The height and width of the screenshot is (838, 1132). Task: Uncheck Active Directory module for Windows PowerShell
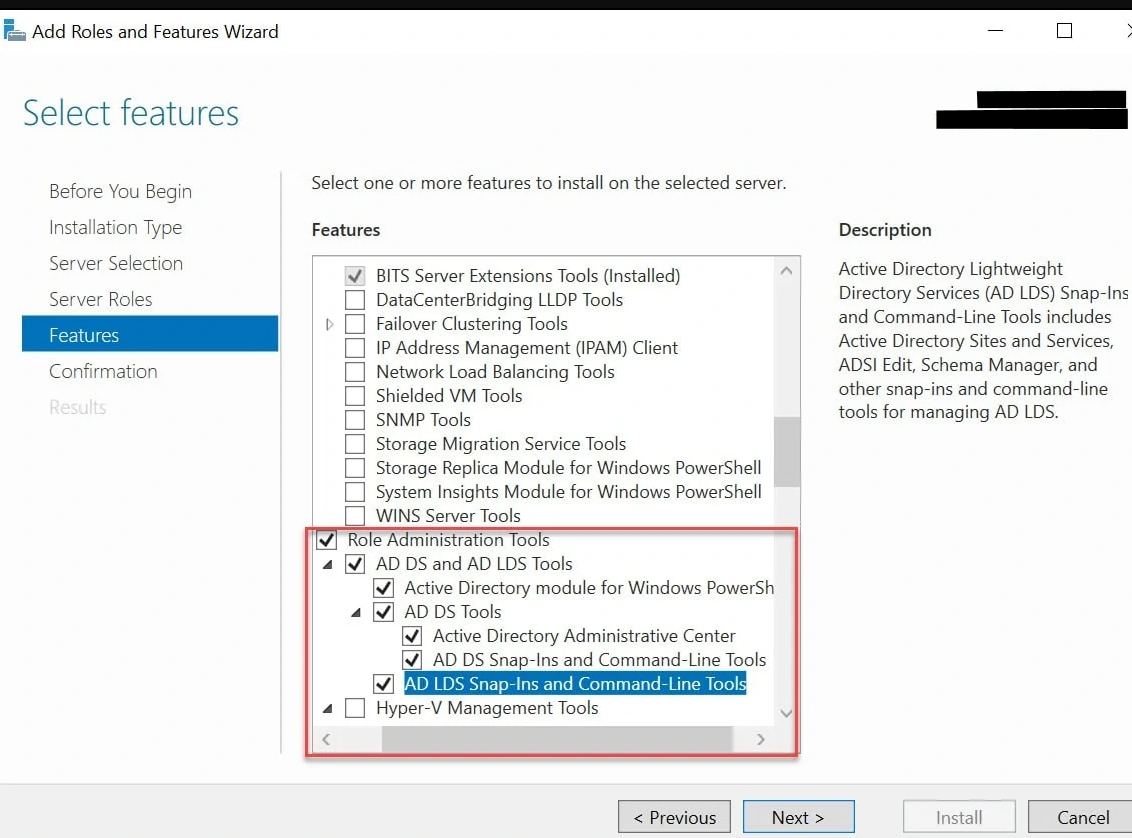(383, 588)
